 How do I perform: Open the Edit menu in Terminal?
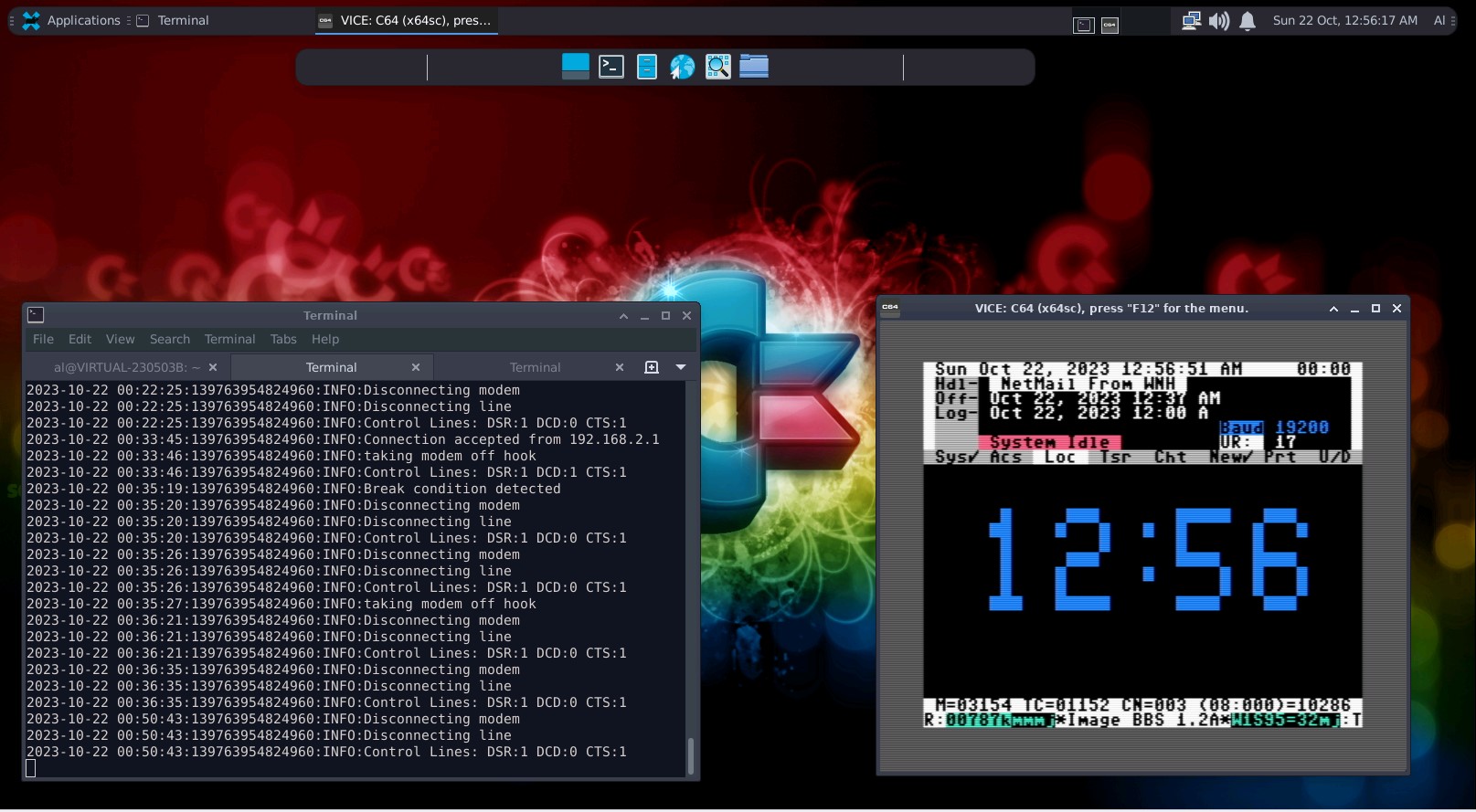point(80,339)
